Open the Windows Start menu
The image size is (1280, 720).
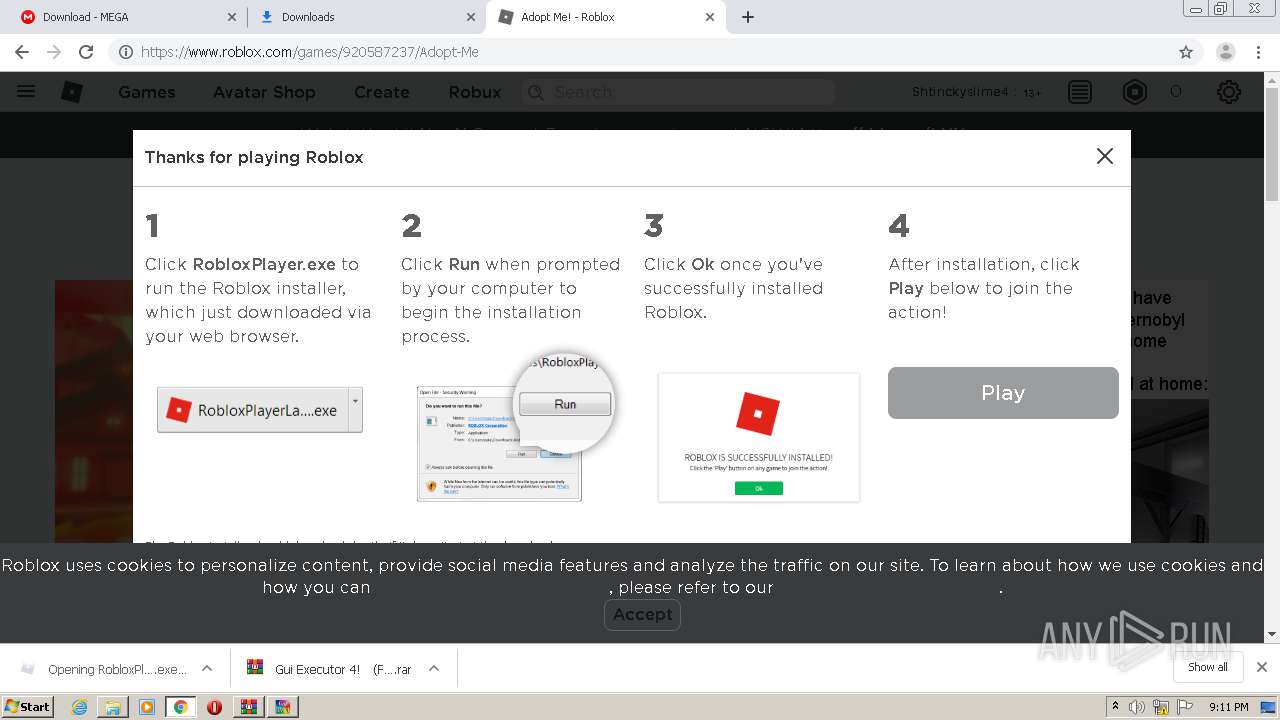27,707
